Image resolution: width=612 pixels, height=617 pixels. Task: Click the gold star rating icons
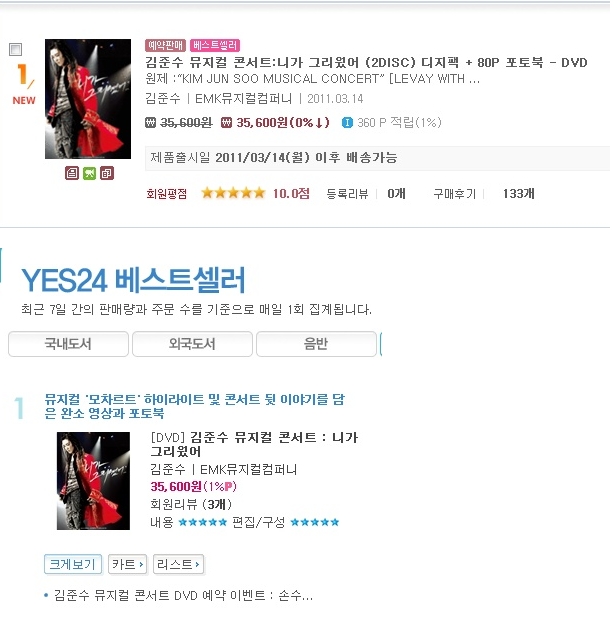(x=233, y=193)
